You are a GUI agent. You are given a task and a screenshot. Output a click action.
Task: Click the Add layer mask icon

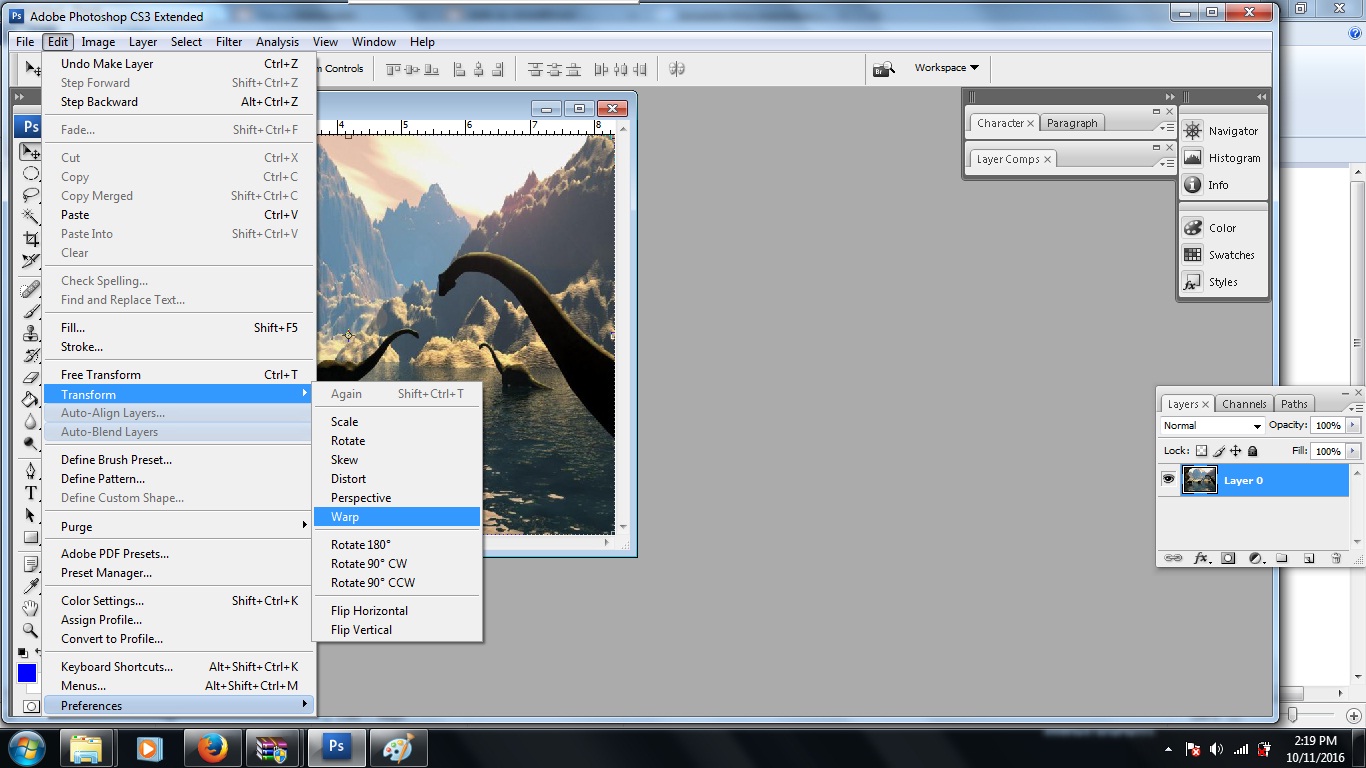1227,558
